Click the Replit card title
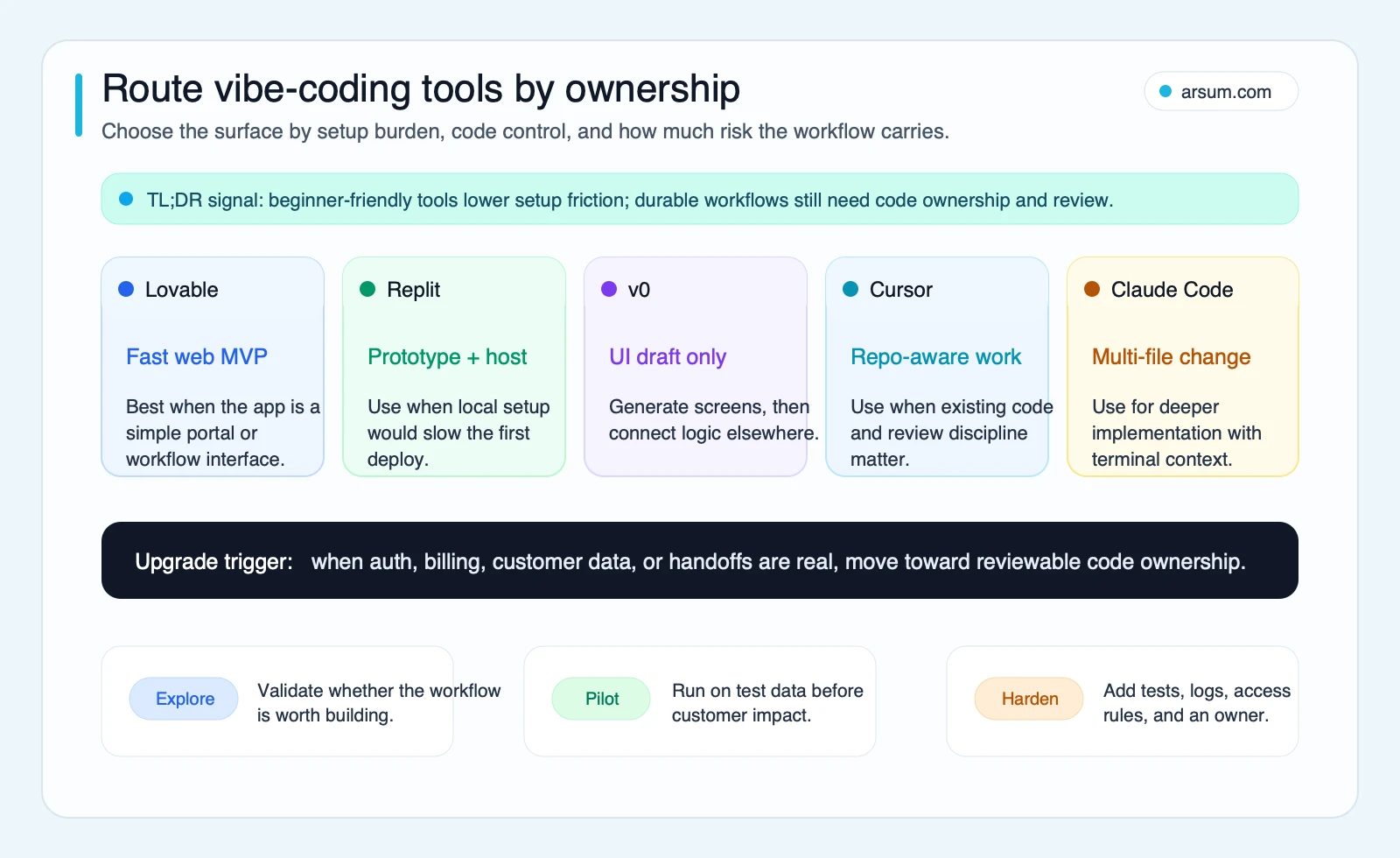This screenshot has height=858, width=1400. tap(413, 290)
